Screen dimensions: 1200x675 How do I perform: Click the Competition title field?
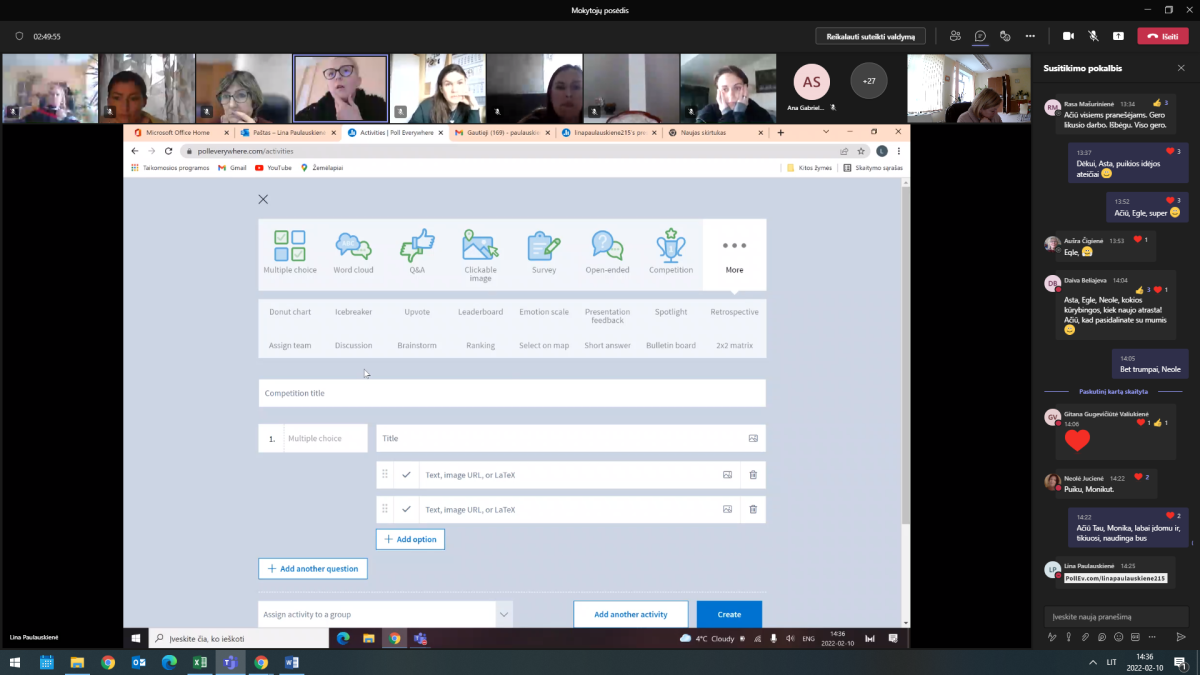click(x=512, y=393)
